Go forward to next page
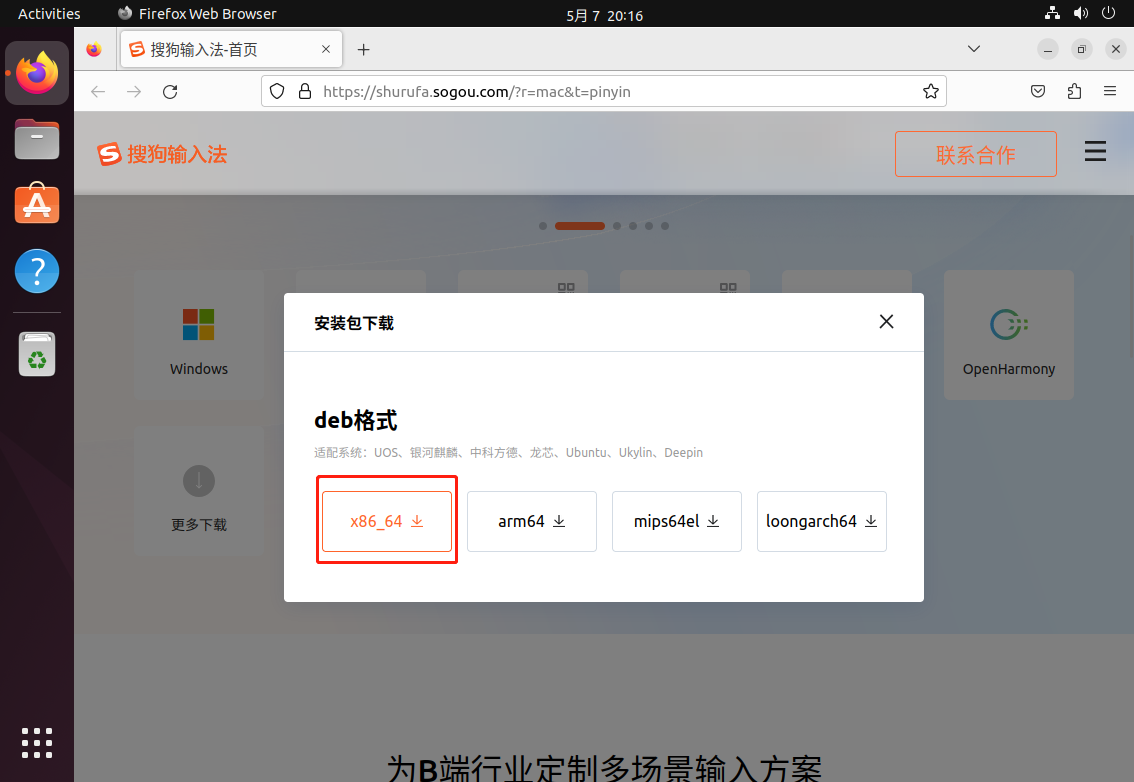The width and height of the screenshot is (1134, 782). tap(134, 92)
